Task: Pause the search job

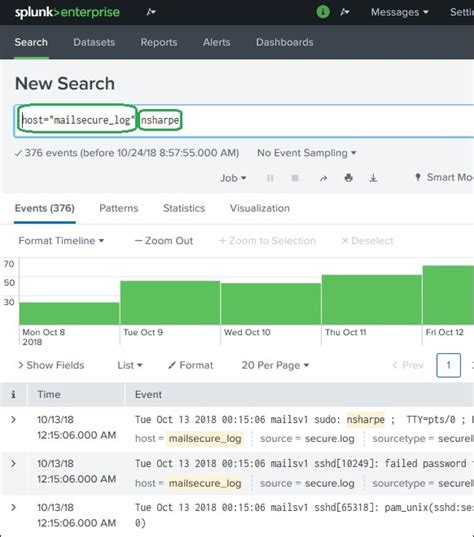Action: pos(270,178)
